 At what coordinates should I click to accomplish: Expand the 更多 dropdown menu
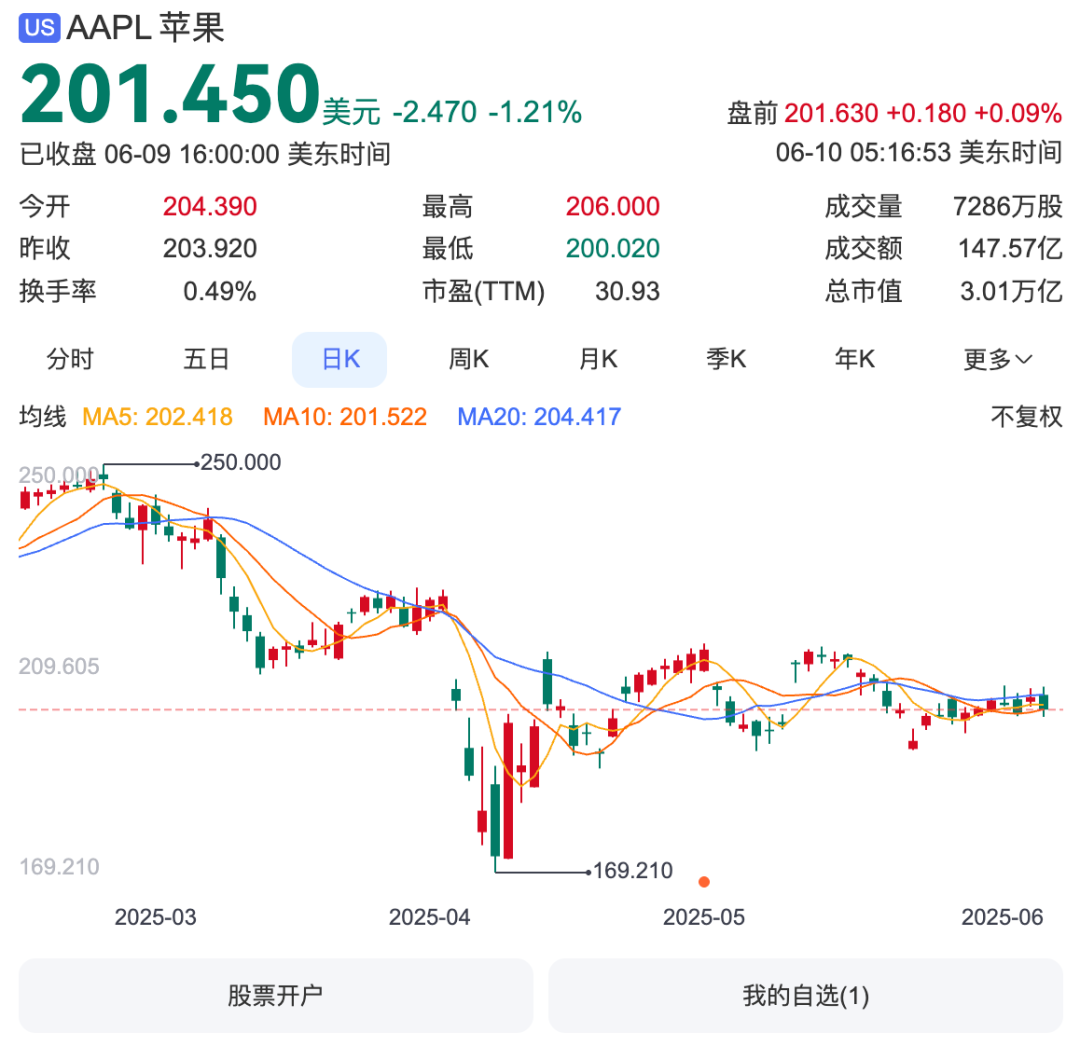998,360
